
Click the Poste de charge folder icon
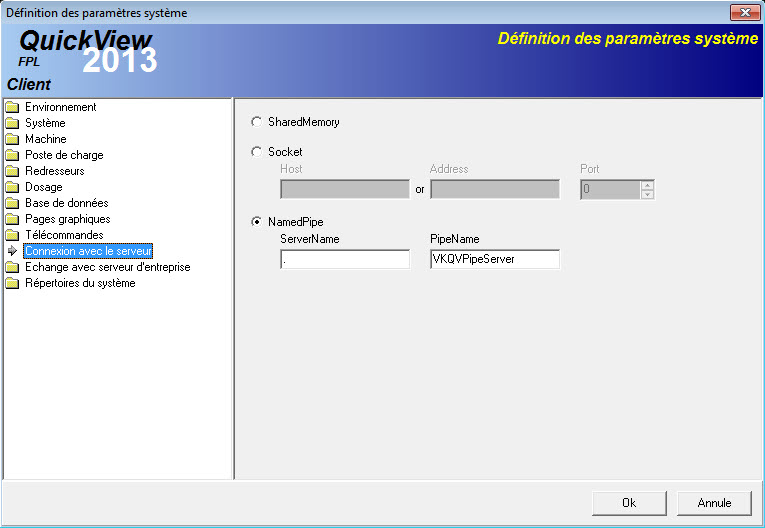tap(12, 156)
